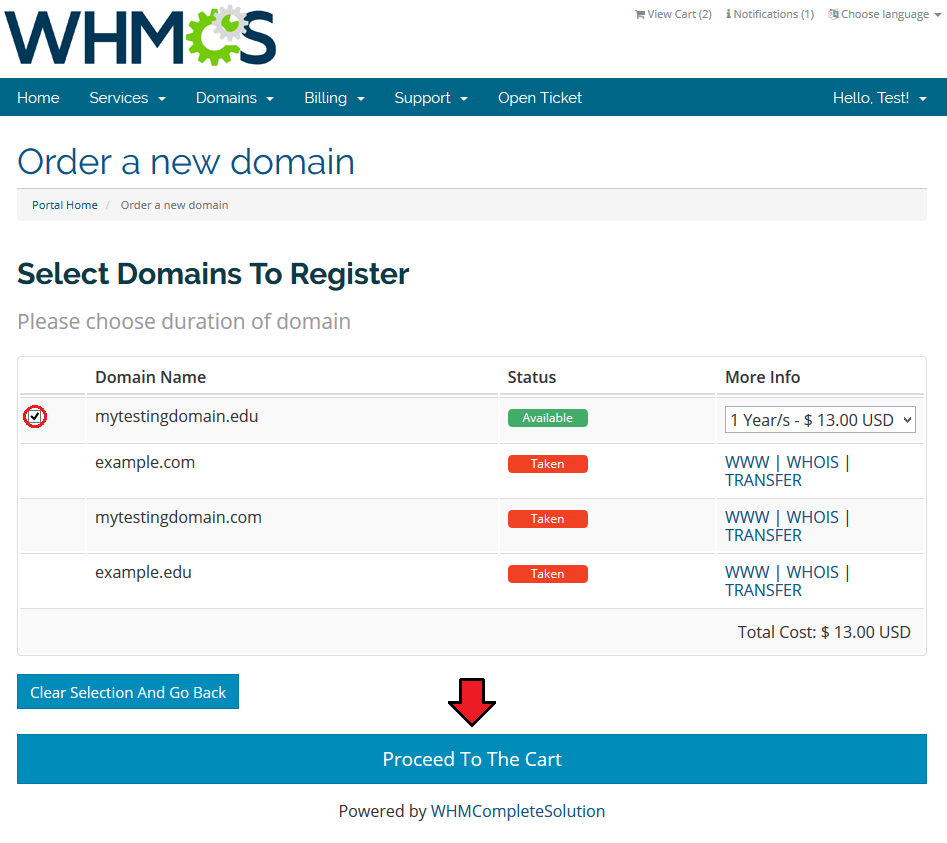This screenshot has height=843, width=947.
Task: Click the WHMCS logo
Action: coord(140,35)
